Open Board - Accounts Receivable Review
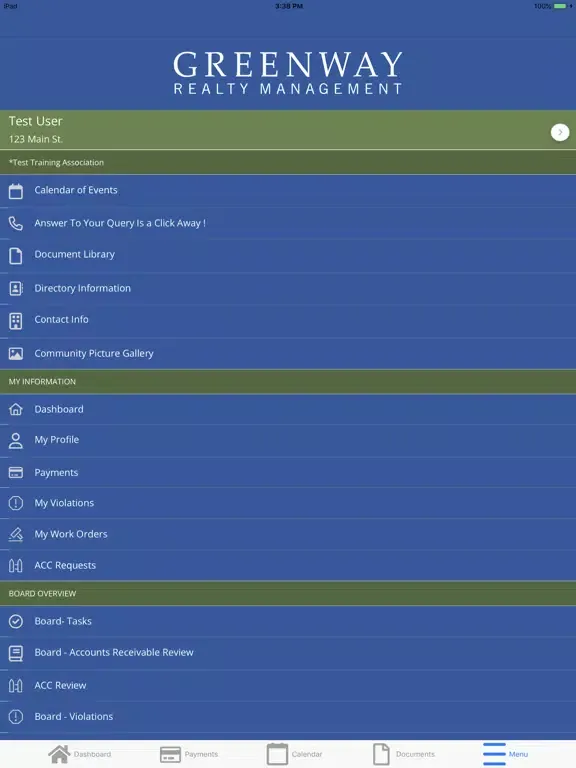576x768 pixels. pos(288,653)
